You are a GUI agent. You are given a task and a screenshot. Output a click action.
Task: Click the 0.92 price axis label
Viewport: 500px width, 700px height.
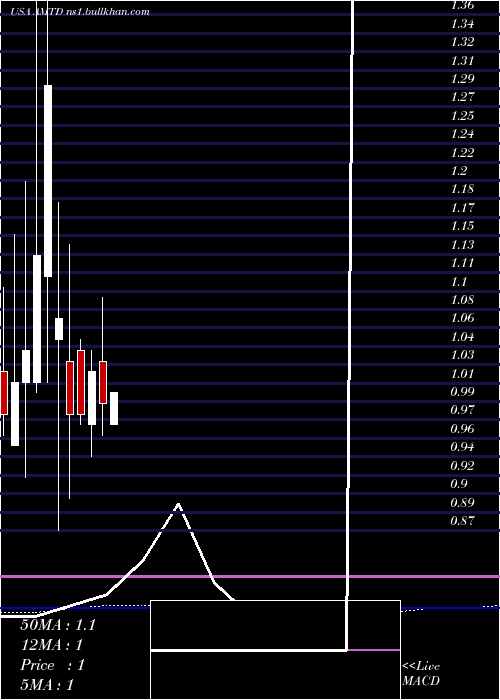coord(462,466)
